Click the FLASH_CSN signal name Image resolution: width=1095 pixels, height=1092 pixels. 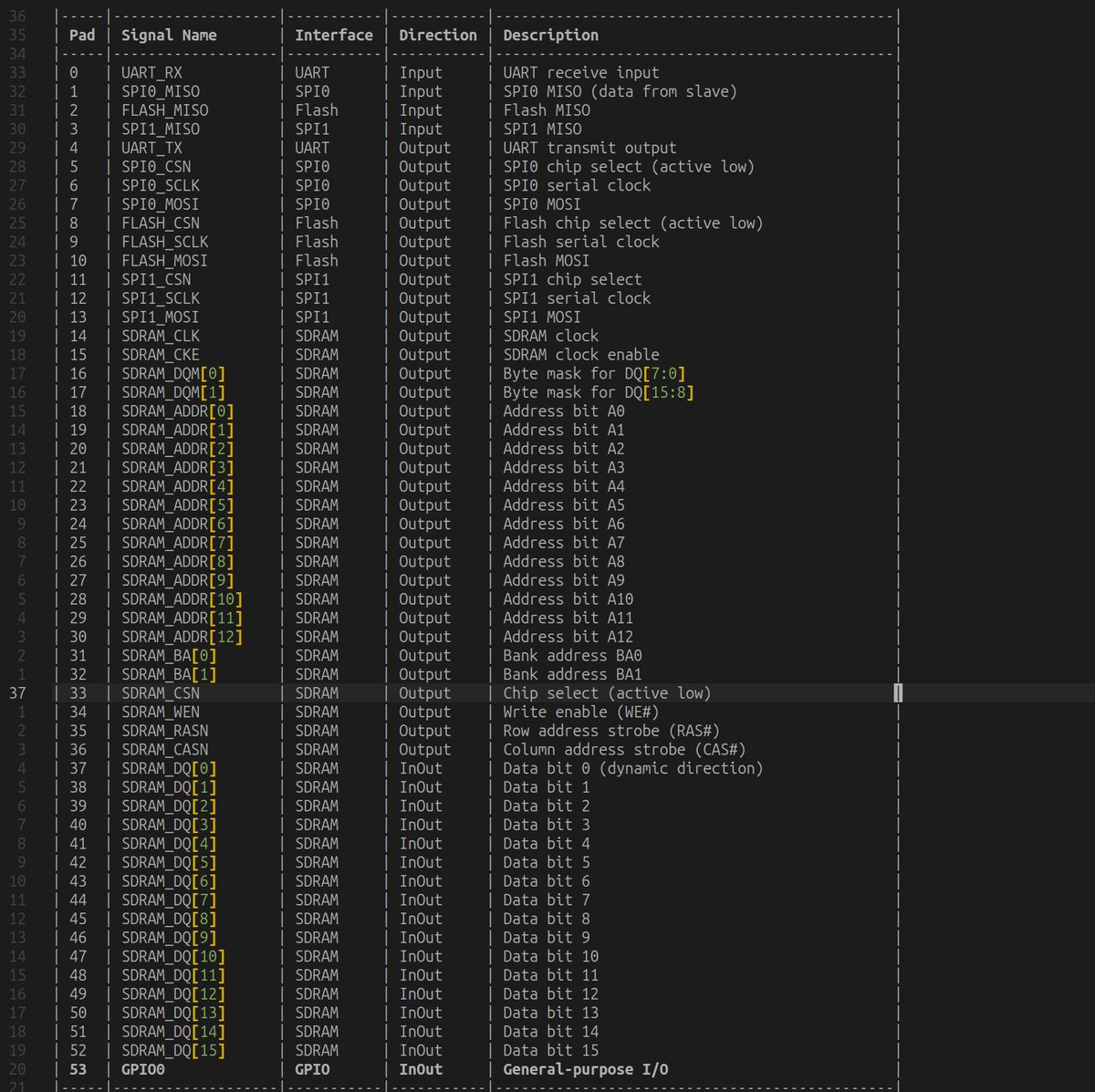[x=161, y=224]
